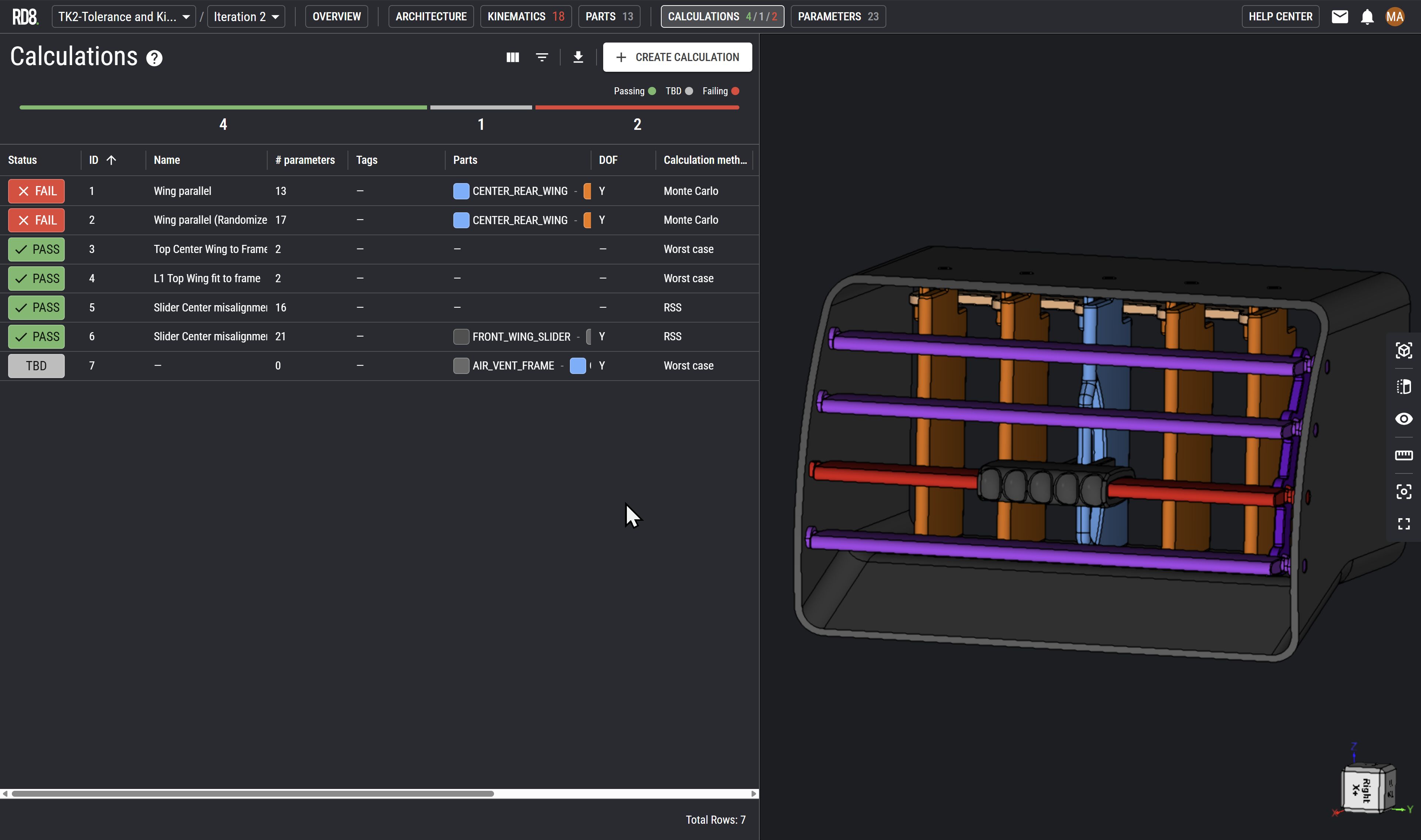Toggle visibility with the eye icon
Viewport: 1421px width, 840px height.
(1404, 419)
